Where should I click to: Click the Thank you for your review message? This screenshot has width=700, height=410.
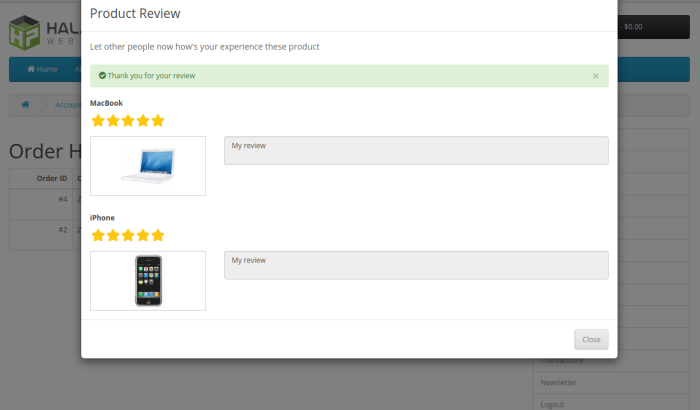pos(151,75)
